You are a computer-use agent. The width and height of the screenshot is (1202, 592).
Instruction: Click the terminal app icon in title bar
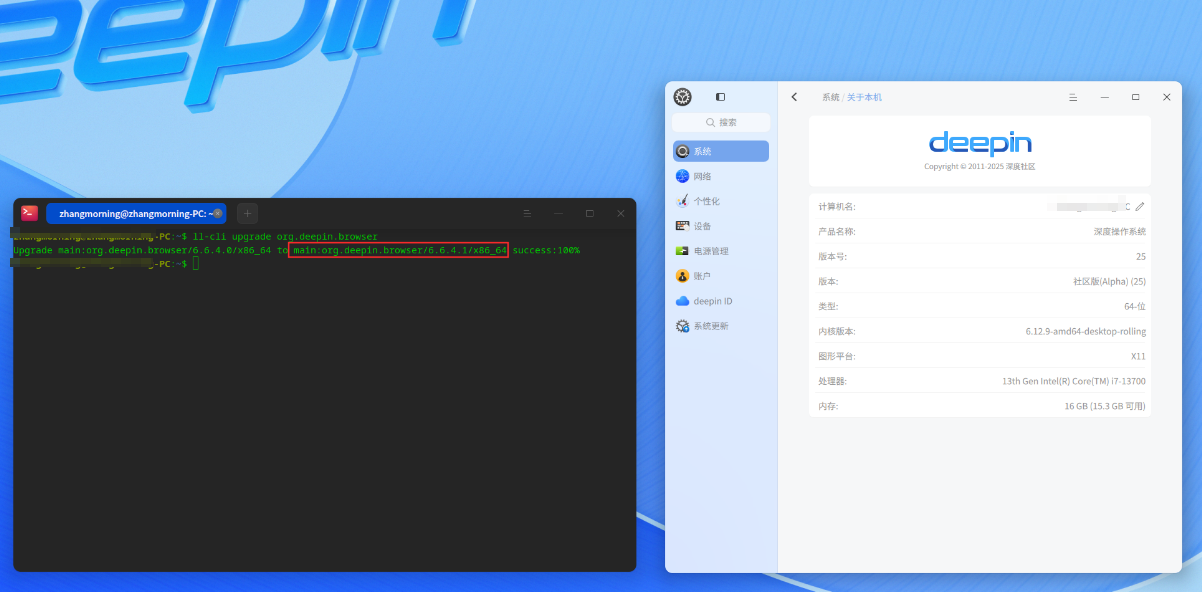click(30, 213)
